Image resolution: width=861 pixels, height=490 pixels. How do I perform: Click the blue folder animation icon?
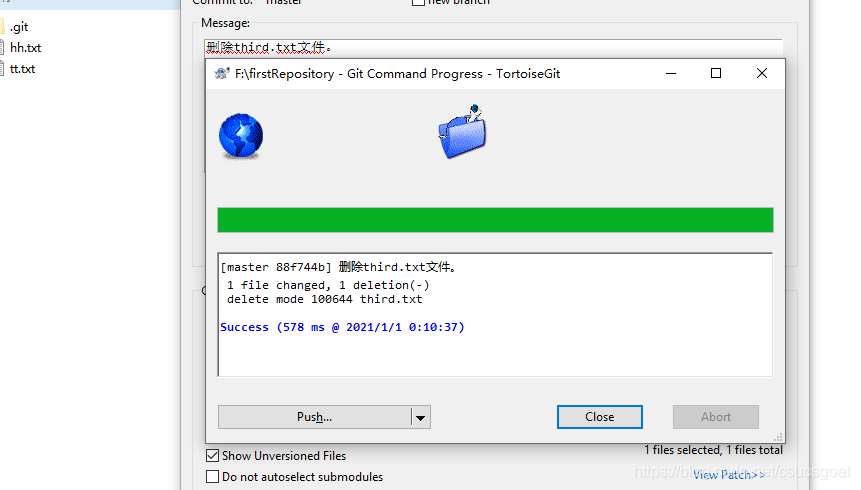coord(462,132)
